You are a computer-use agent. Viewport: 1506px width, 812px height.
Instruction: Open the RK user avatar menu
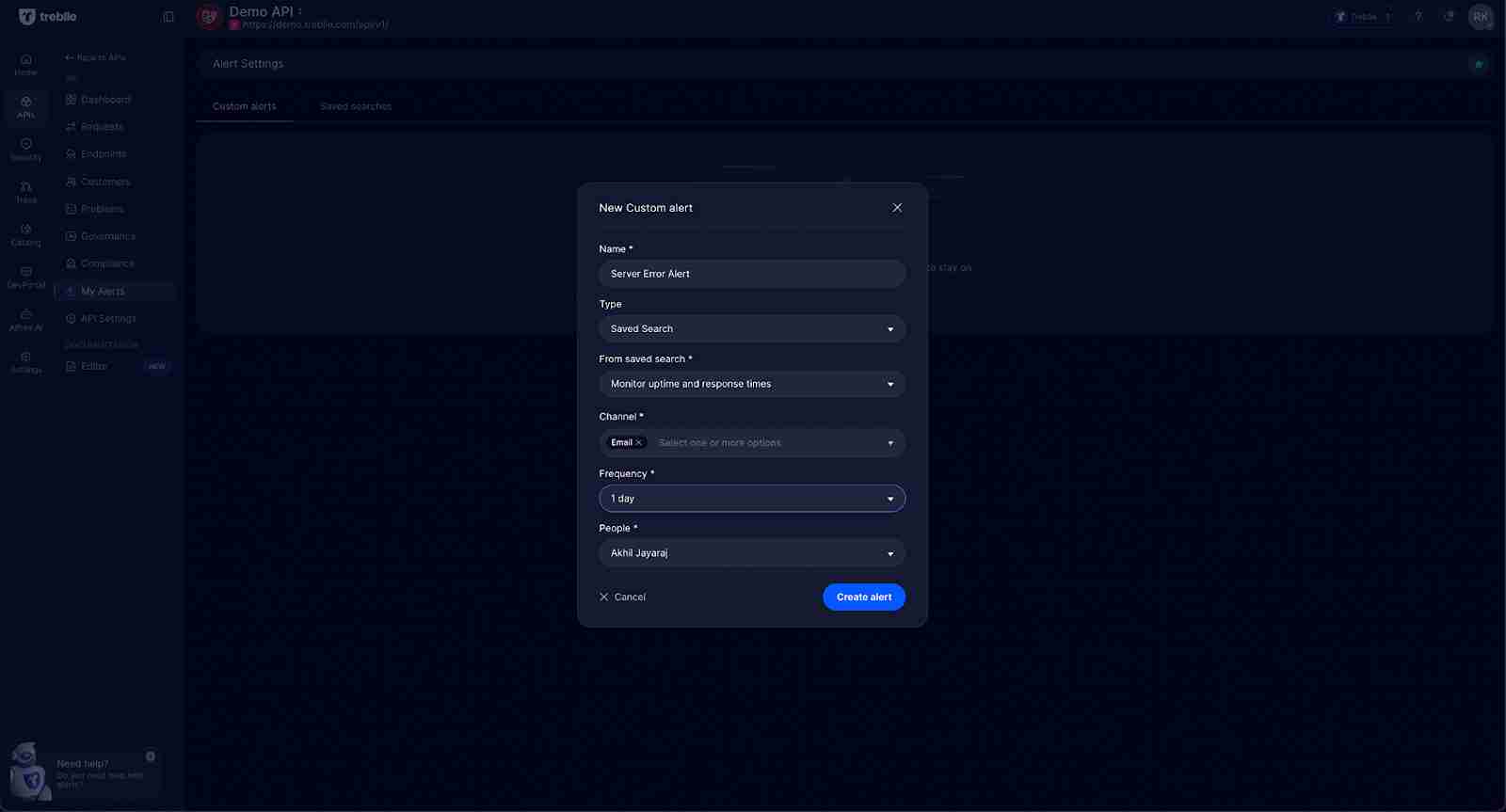[x=1481, y=17]
